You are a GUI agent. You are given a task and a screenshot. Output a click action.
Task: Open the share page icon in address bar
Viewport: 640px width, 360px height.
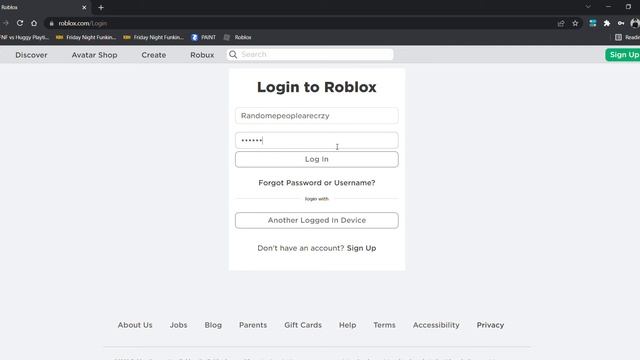click(561, 23)
